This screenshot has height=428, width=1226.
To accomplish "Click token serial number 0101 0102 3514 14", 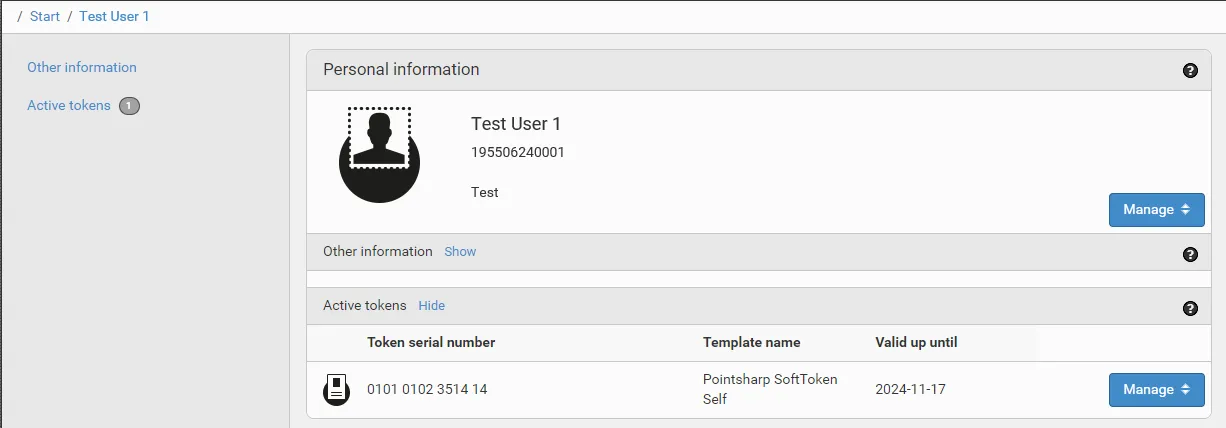I will point(427,390).
